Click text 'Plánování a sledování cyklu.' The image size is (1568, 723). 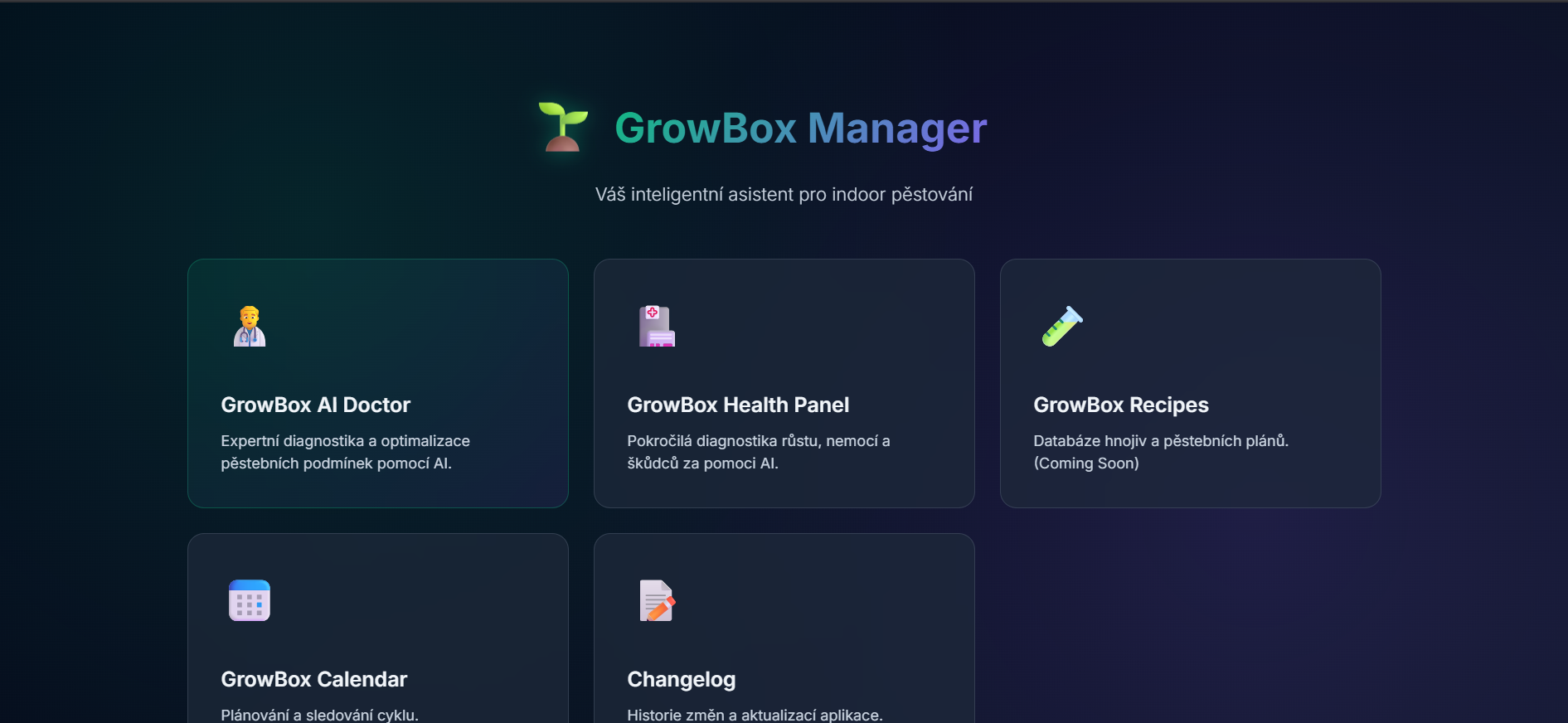click(x=319, y=715)
